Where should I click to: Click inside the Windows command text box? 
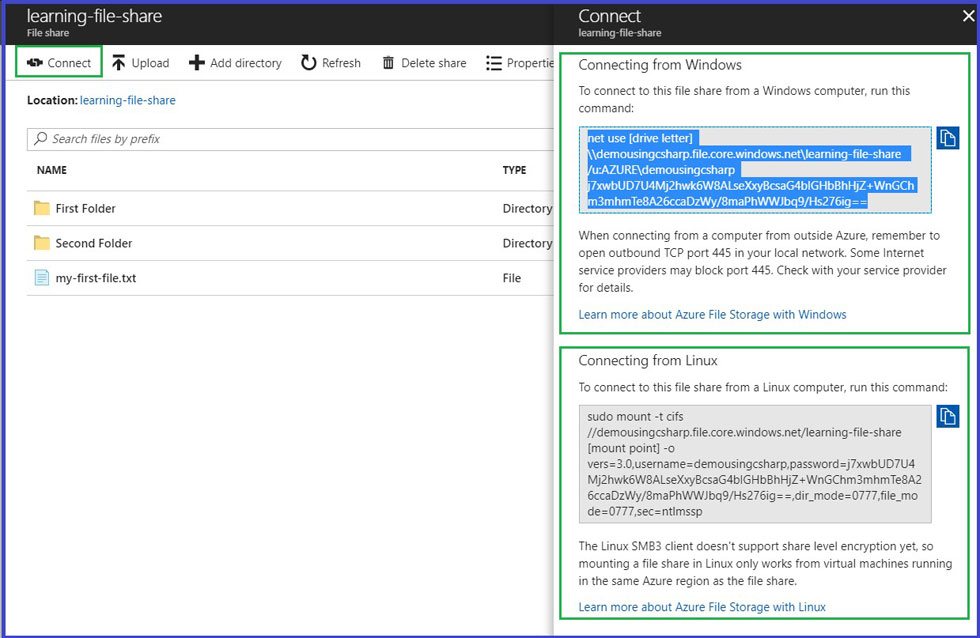click(755, 170)
